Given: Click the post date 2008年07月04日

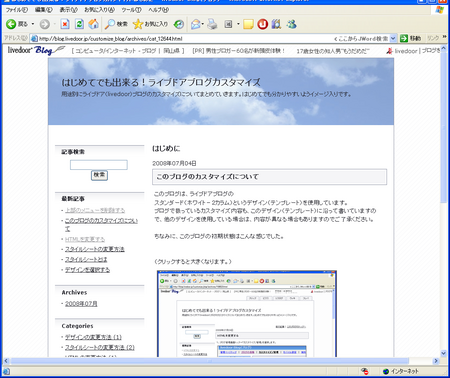Looking at the screenshot, I should [x=174, y=163].
